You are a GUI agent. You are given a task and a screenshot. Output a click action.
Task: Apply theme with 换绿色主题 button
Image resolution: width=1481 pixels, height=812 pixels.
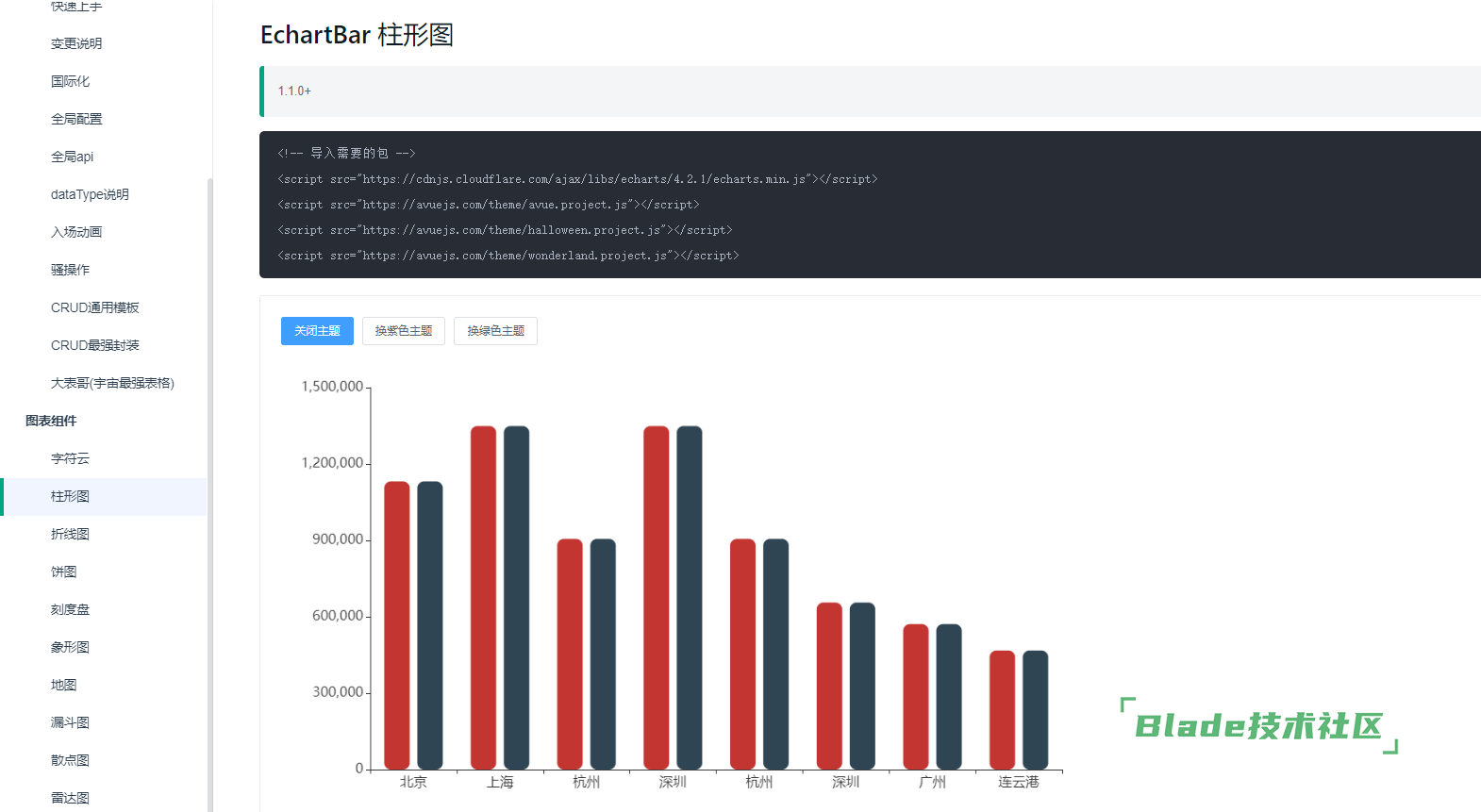click(x=495, y=331)
